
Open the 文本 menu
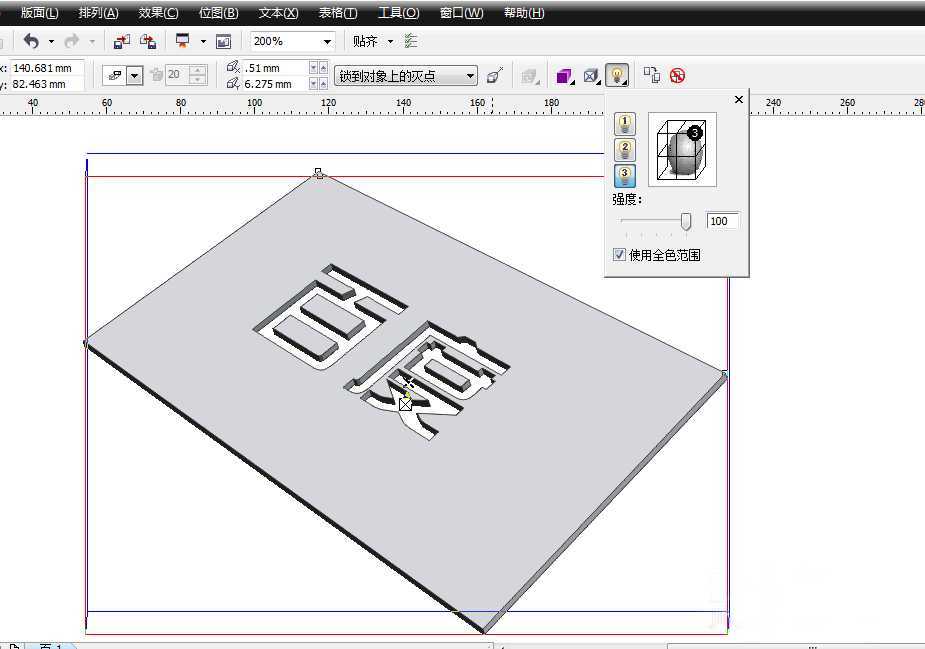(x=277, y=12)
